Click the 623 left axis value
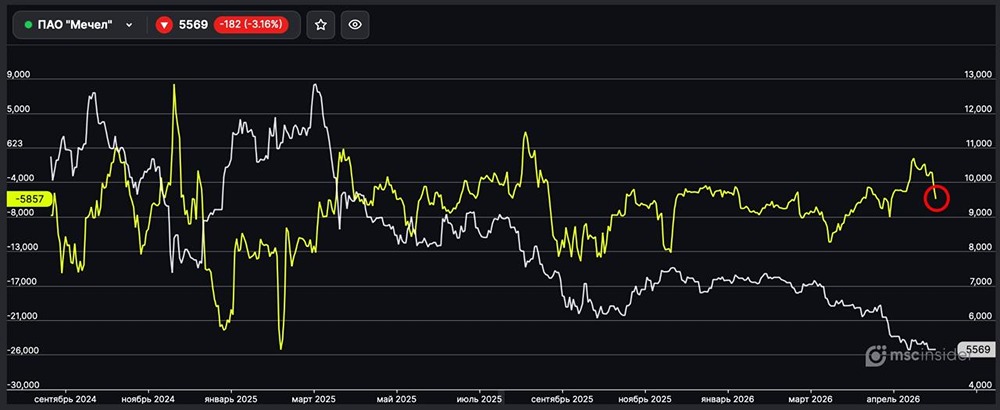1000x410 pixels. click(14, 144)
